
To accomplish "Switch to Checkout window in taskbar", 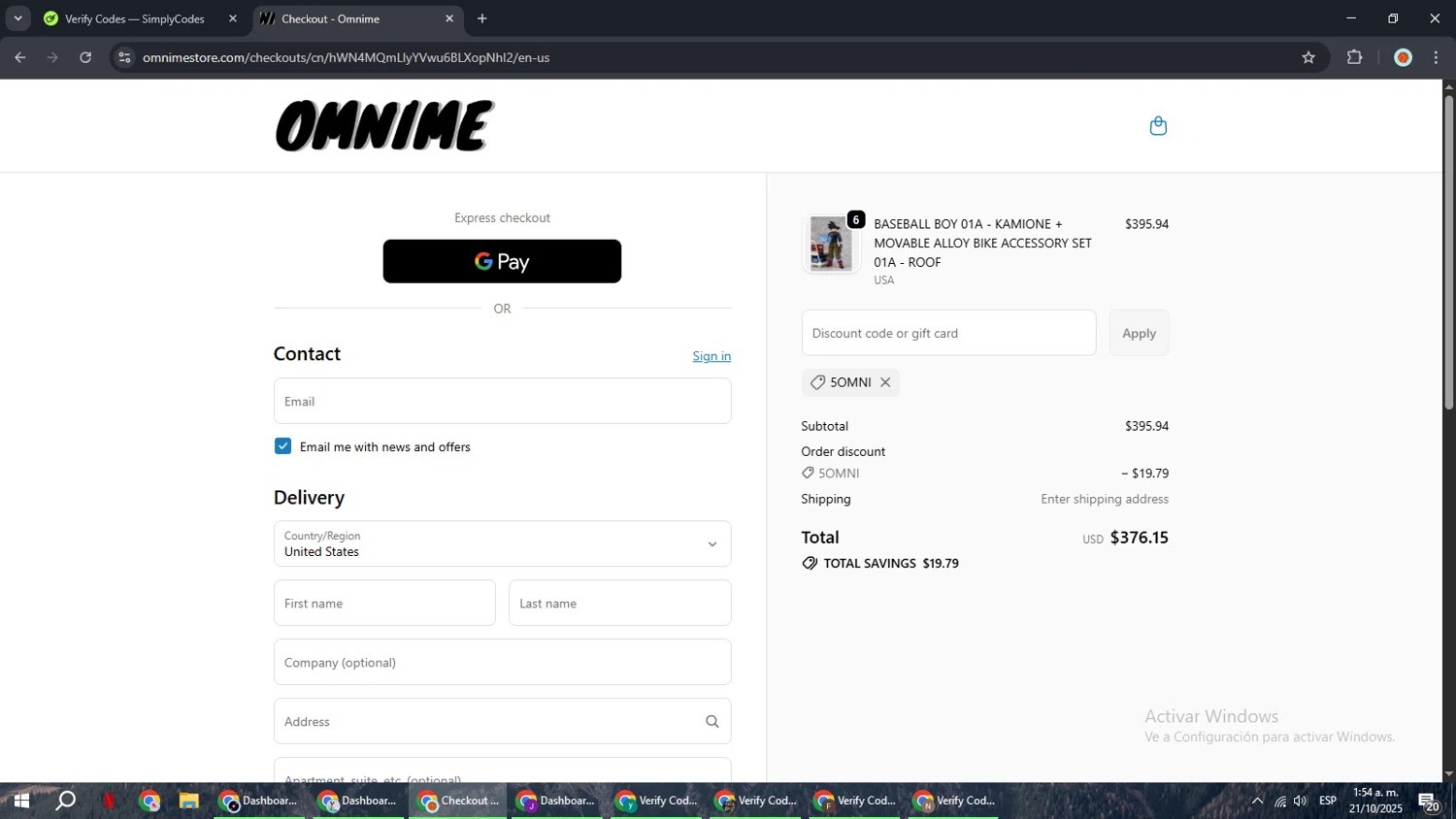I will pyautogui.click(x=458, y=801).
